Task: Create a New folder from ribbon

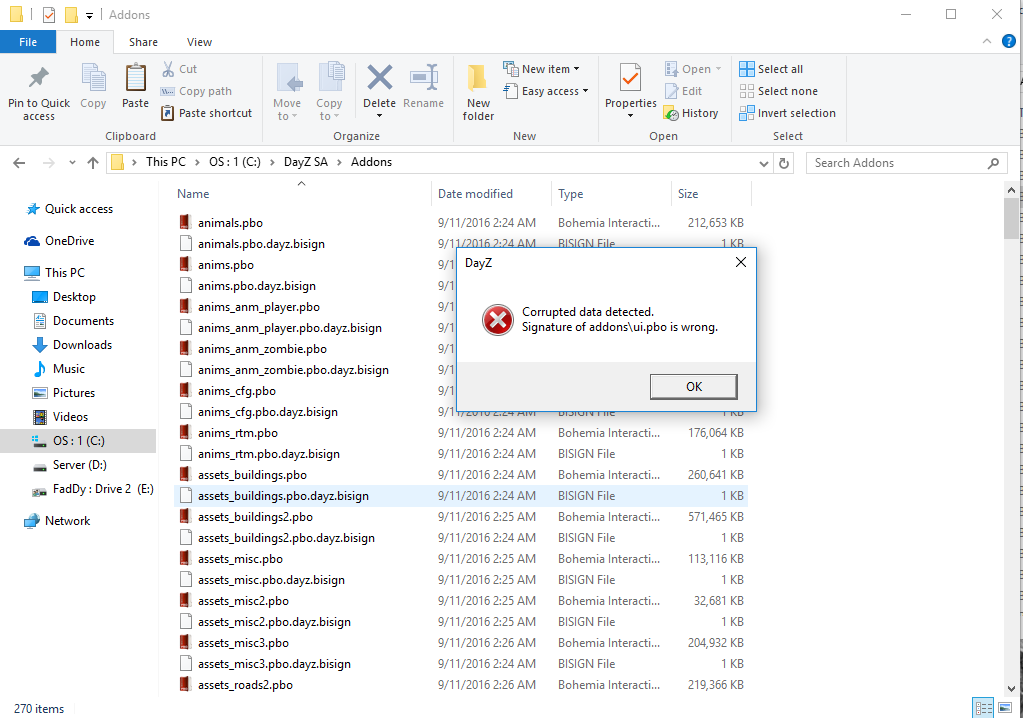Action: click(x=478, y=92)
